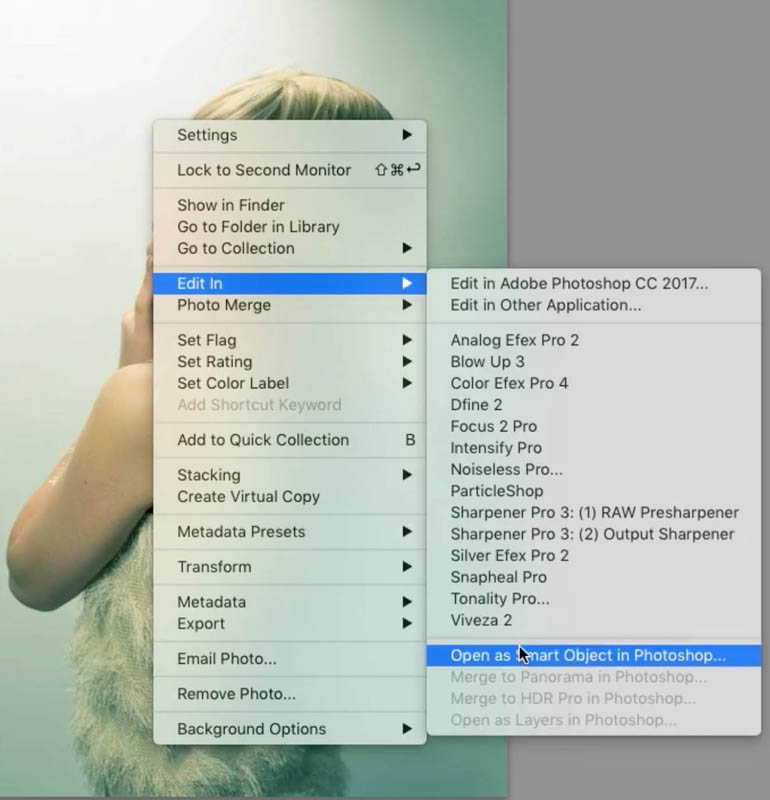Expand the Photo Merge submenu
The width and height of the screenshot is (770, 800).
(289, 305)
